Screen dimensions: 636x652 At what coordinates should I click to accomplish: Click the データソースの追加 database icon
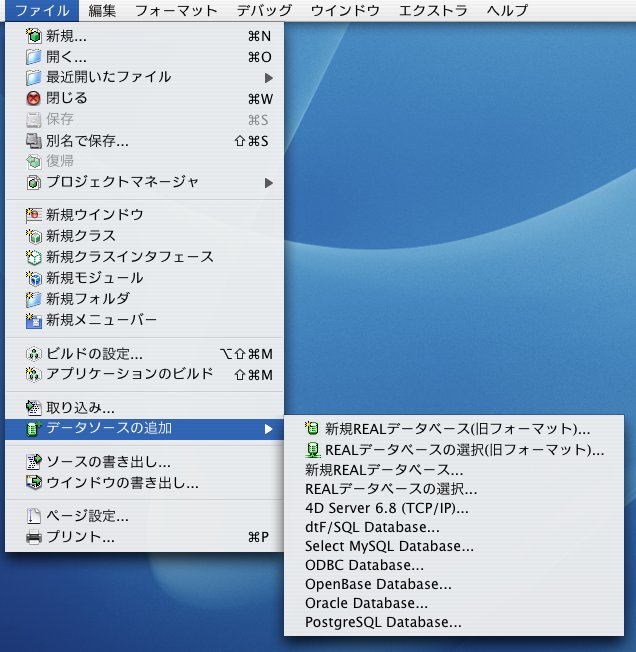(34, 429)
